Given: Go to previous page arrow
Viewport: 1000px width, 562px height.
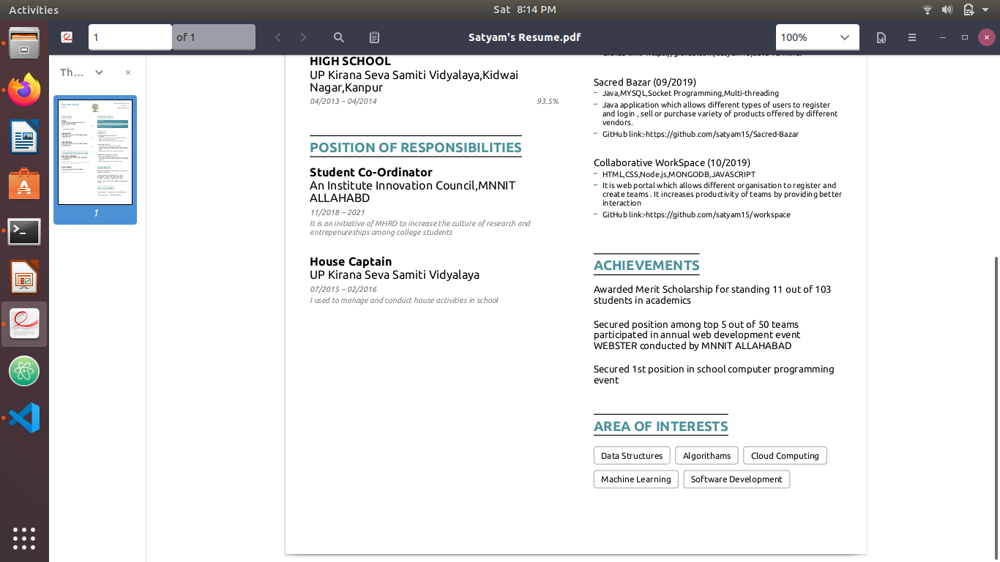Looking at the screenshot, I should coord(278,38).
